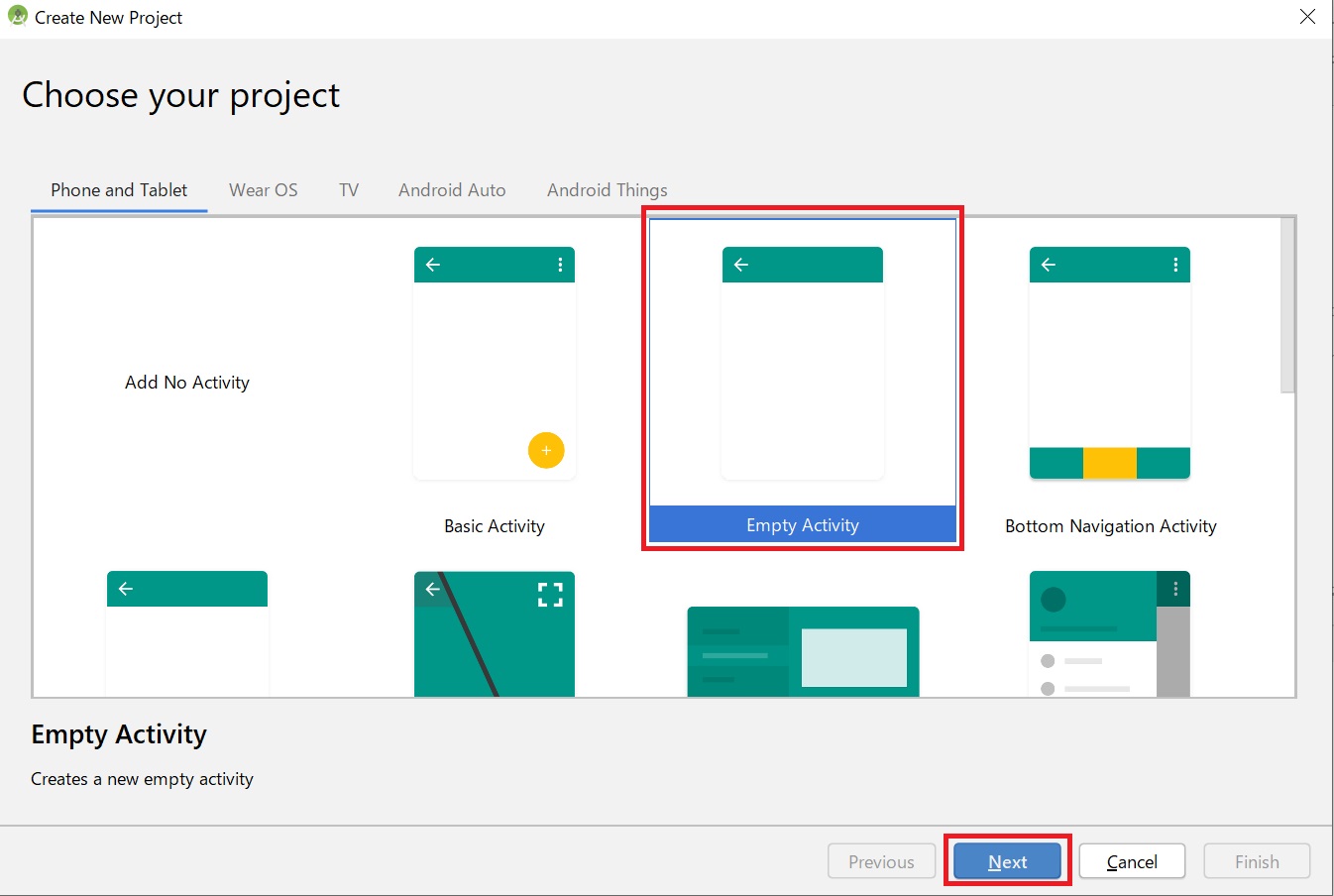The width and height of the screenshot is (1334, 896).
Task: Click the fullscreen icon on Fullscreen Activity preview
Action: 550,594
